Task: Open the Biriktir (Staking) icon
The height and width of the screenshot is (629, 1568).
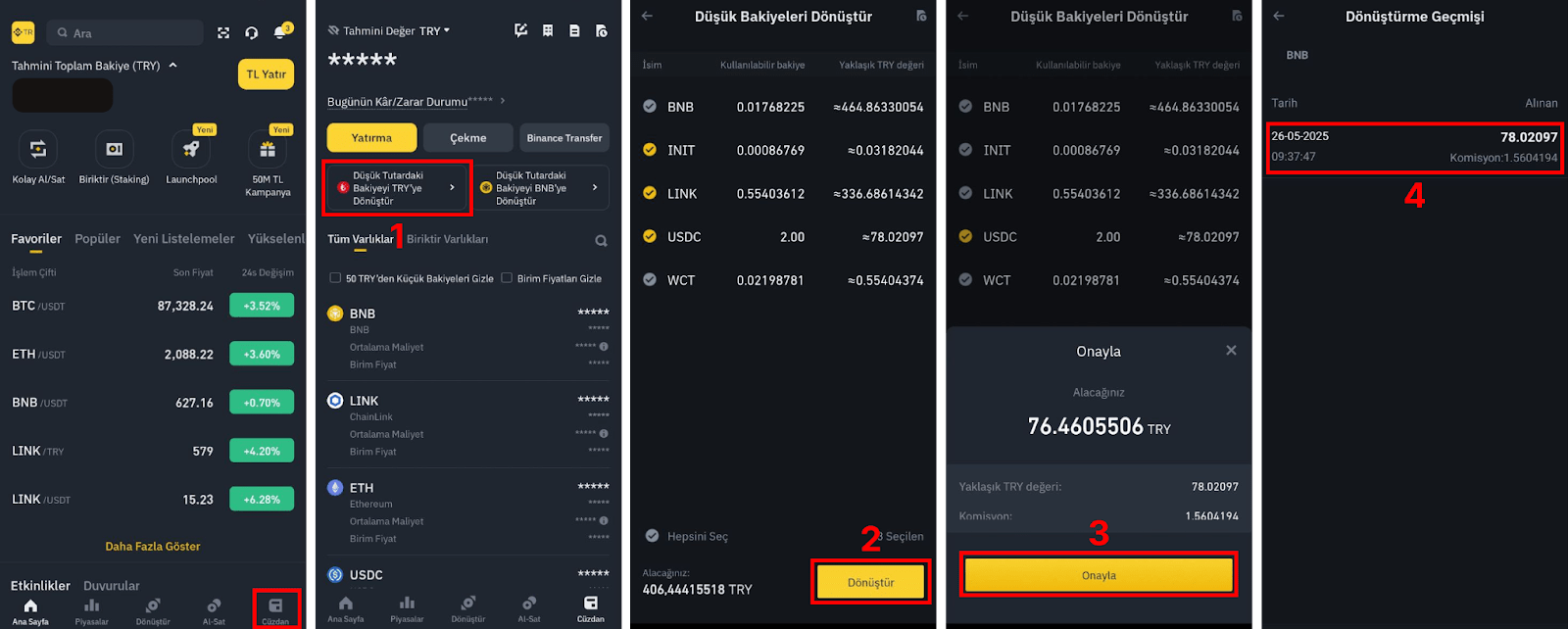Action: [x=115, y=149]
